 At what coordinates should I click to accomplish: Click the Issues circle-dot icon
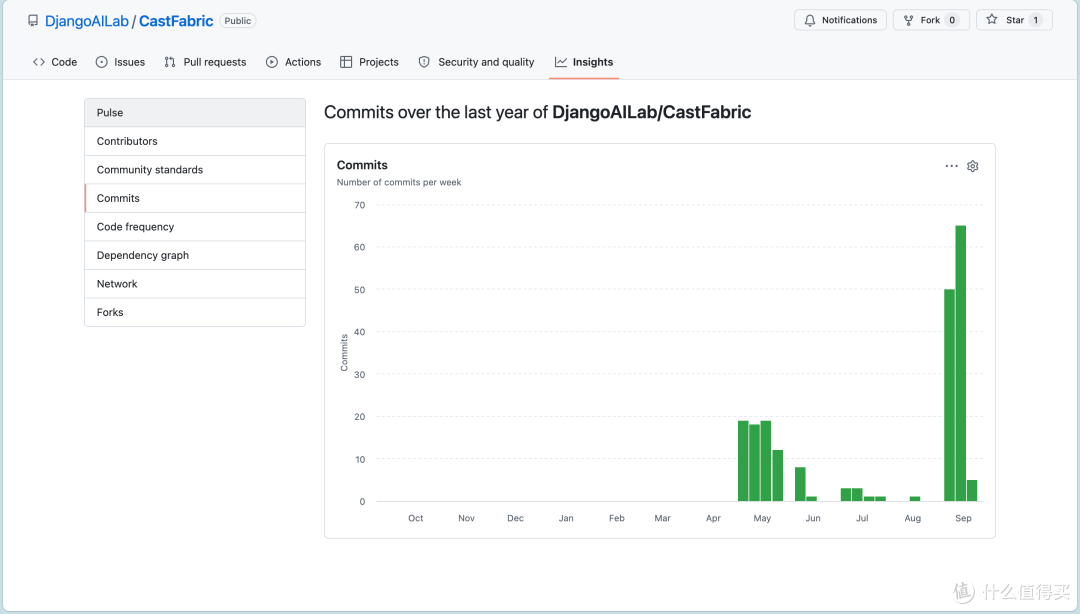[101, 62]
